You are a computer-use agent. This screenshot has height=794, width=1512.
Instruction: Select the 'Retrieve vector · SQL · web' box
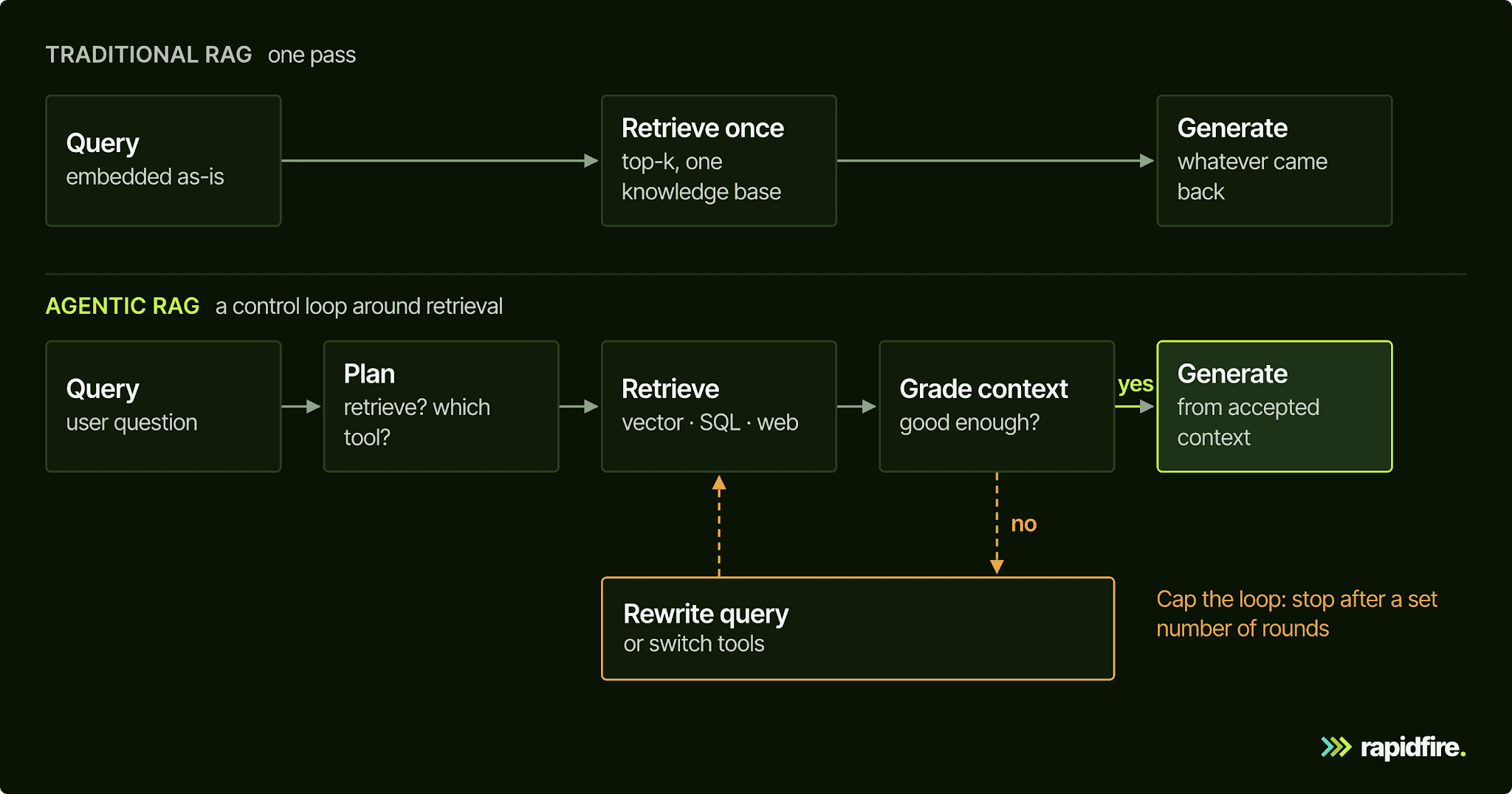718,406
